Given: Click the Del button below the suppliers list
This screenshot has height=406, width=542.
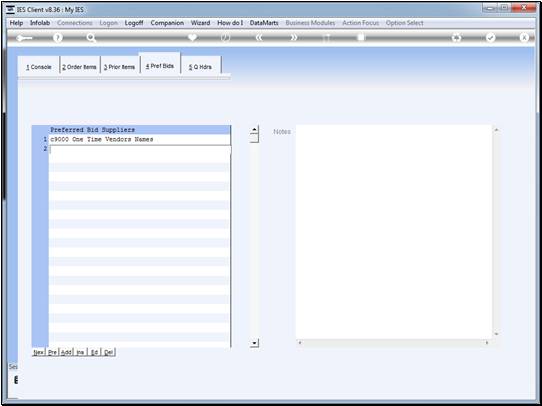Looking at the screenshot, I should pos(108,352).
